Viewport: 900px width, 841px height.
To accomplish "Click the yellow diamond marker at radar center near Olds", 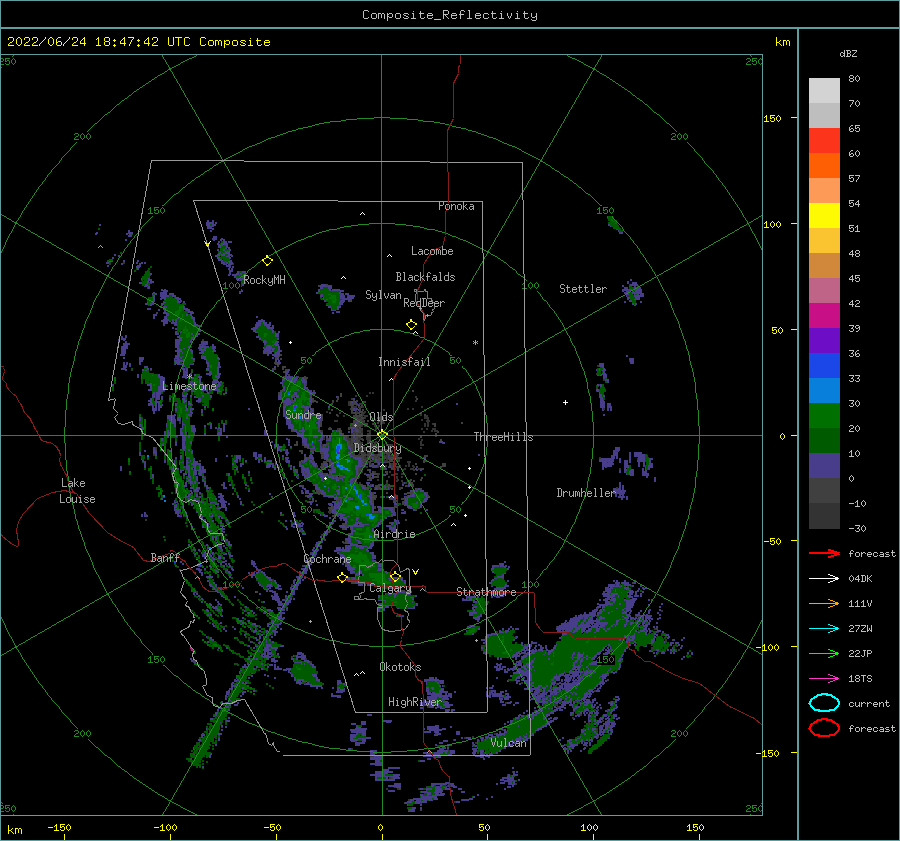I will [382, 435].
